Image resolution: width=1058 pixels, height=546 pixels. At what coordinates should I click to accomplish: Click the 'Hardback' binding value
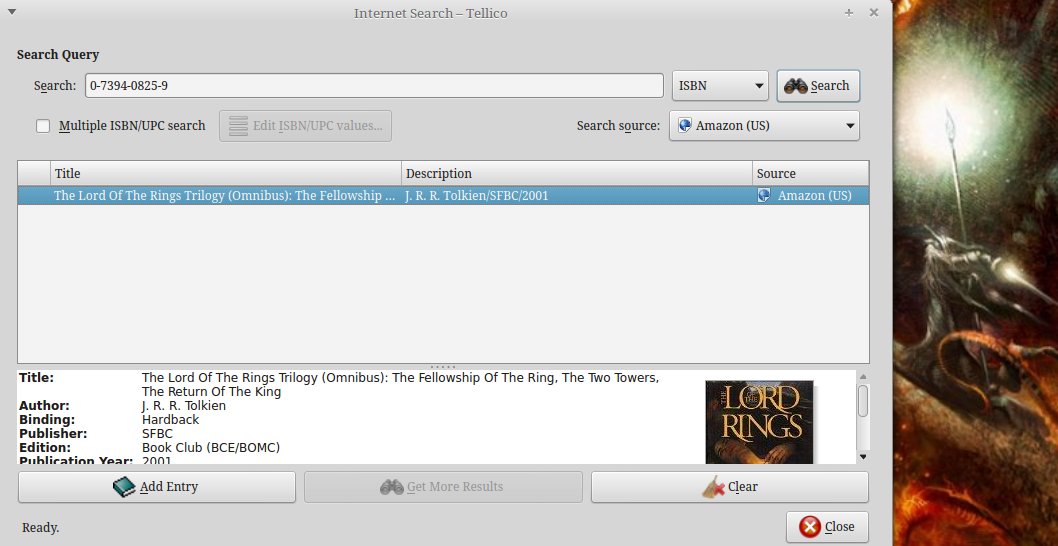pos(170,420)
